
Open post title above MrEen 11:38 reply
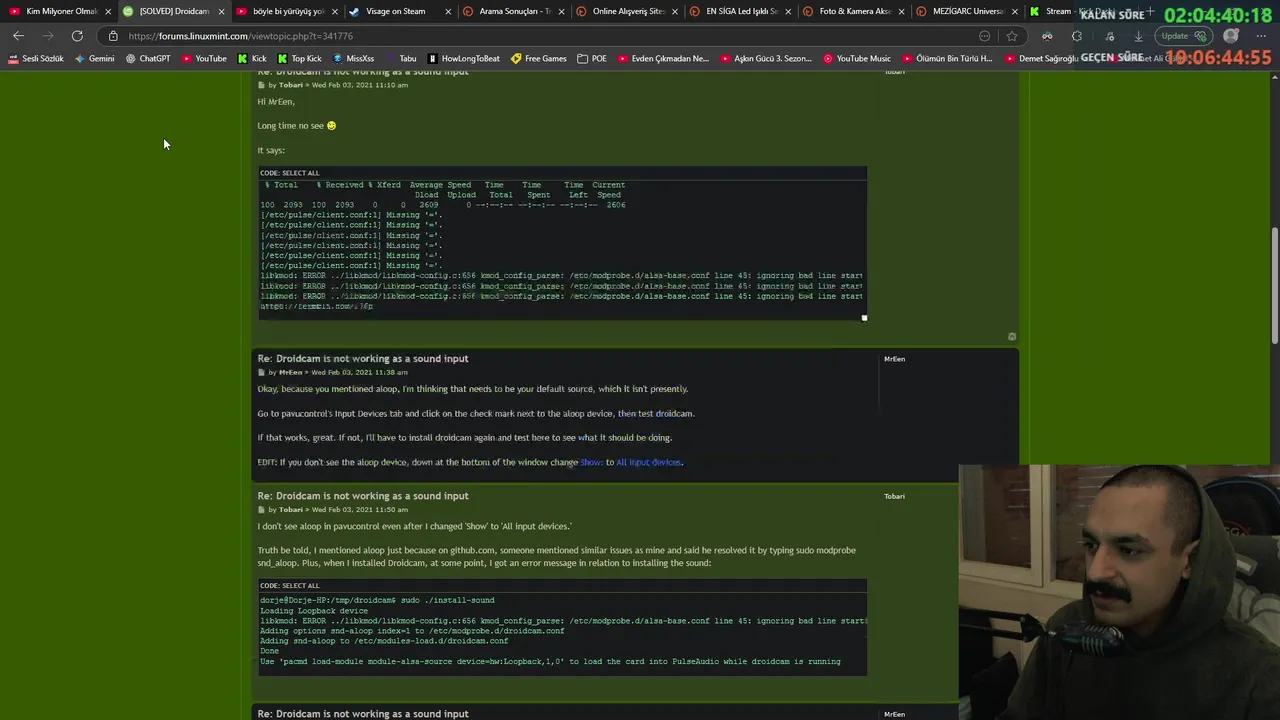click(363, 359)
